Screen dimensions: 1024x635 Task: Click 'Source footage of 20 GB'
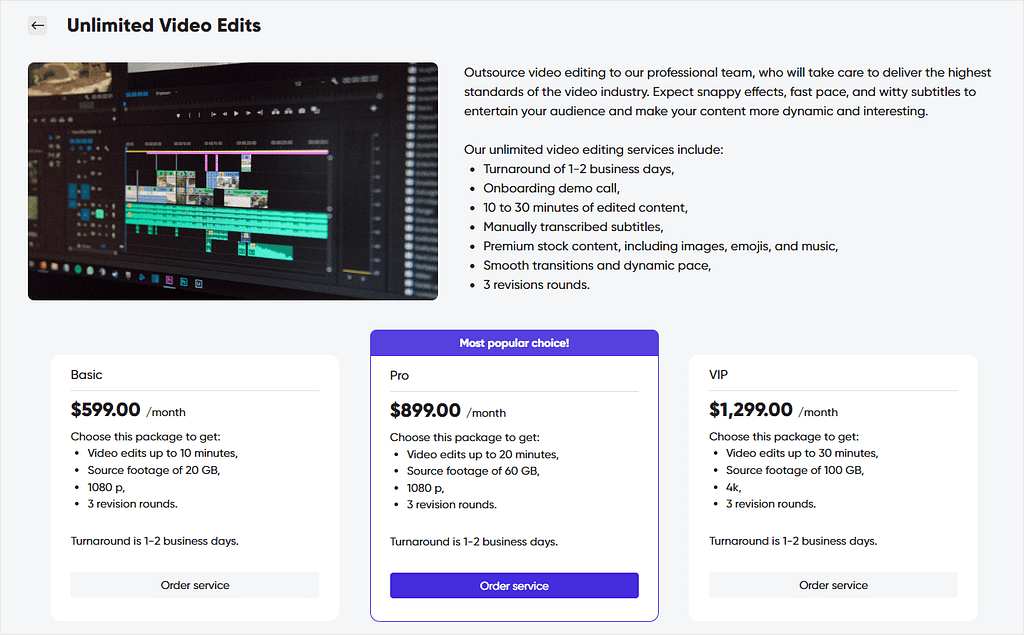(153, 470)
